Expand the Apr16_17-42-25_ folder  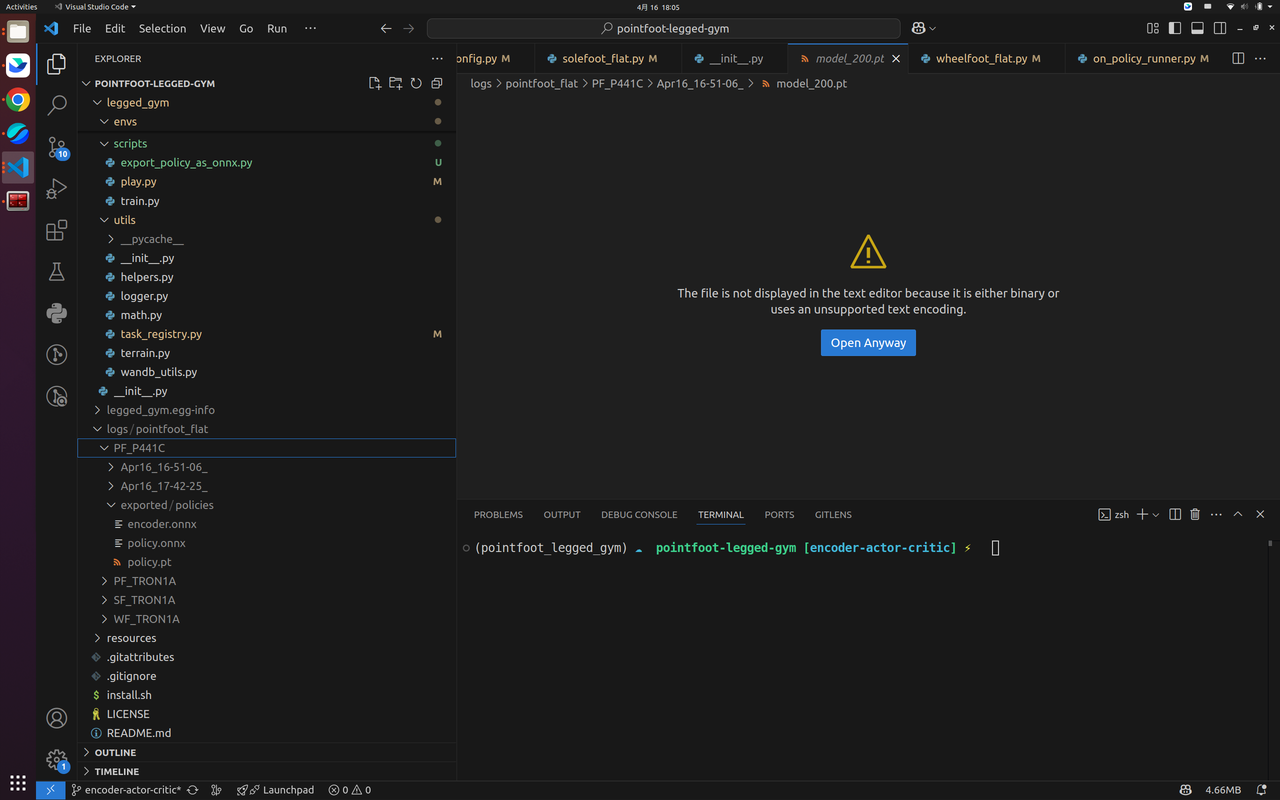coord(266,486)
